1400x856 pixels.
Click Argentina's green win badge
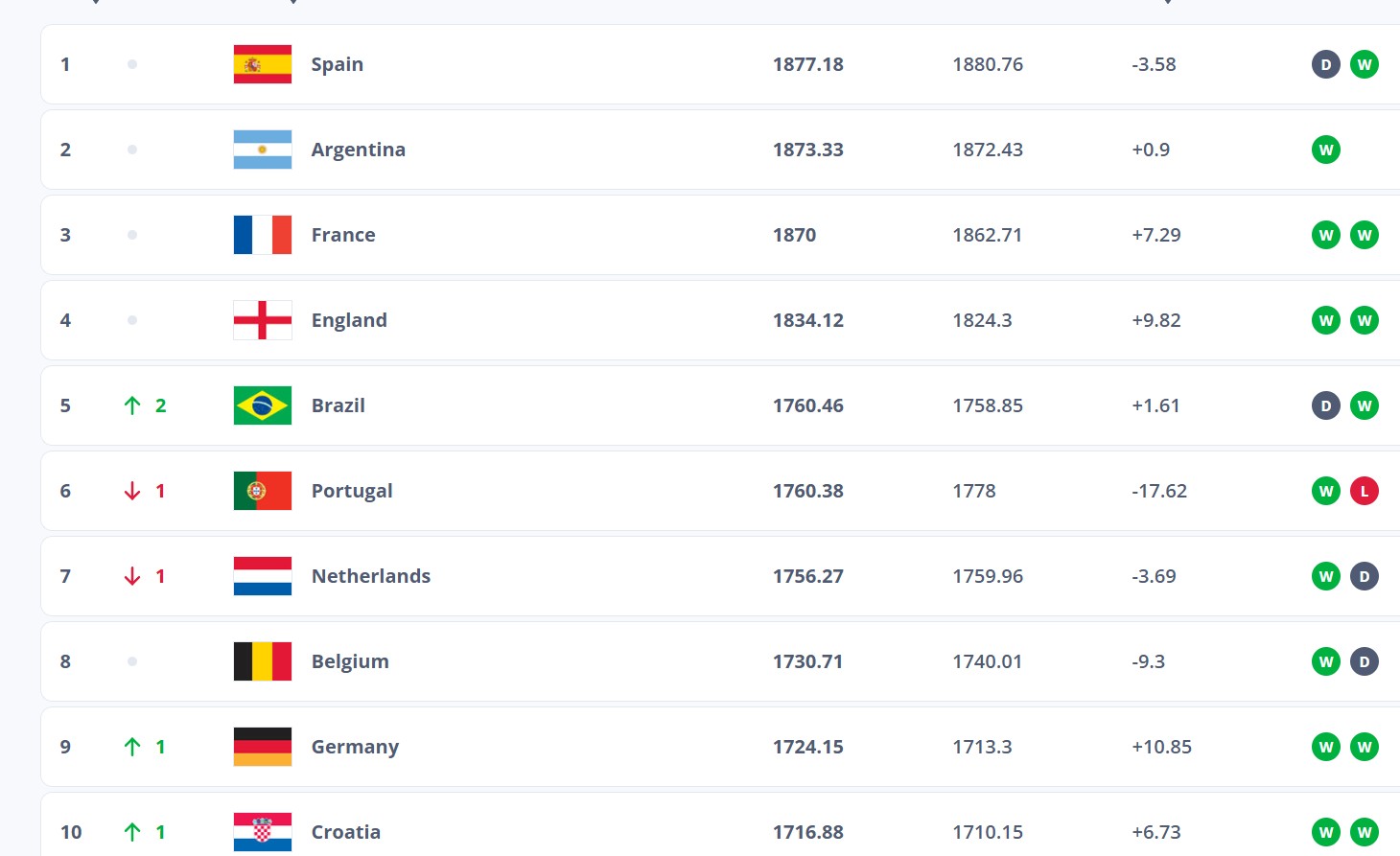tap(1325, 150)
